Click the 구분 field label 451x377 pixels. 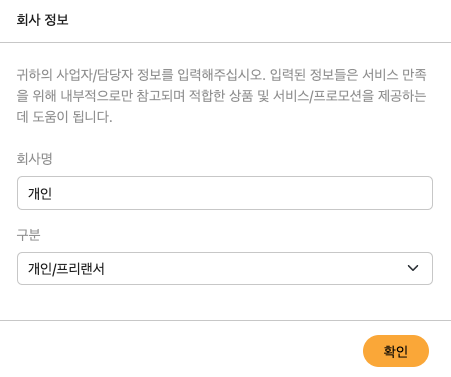[28, 235]
